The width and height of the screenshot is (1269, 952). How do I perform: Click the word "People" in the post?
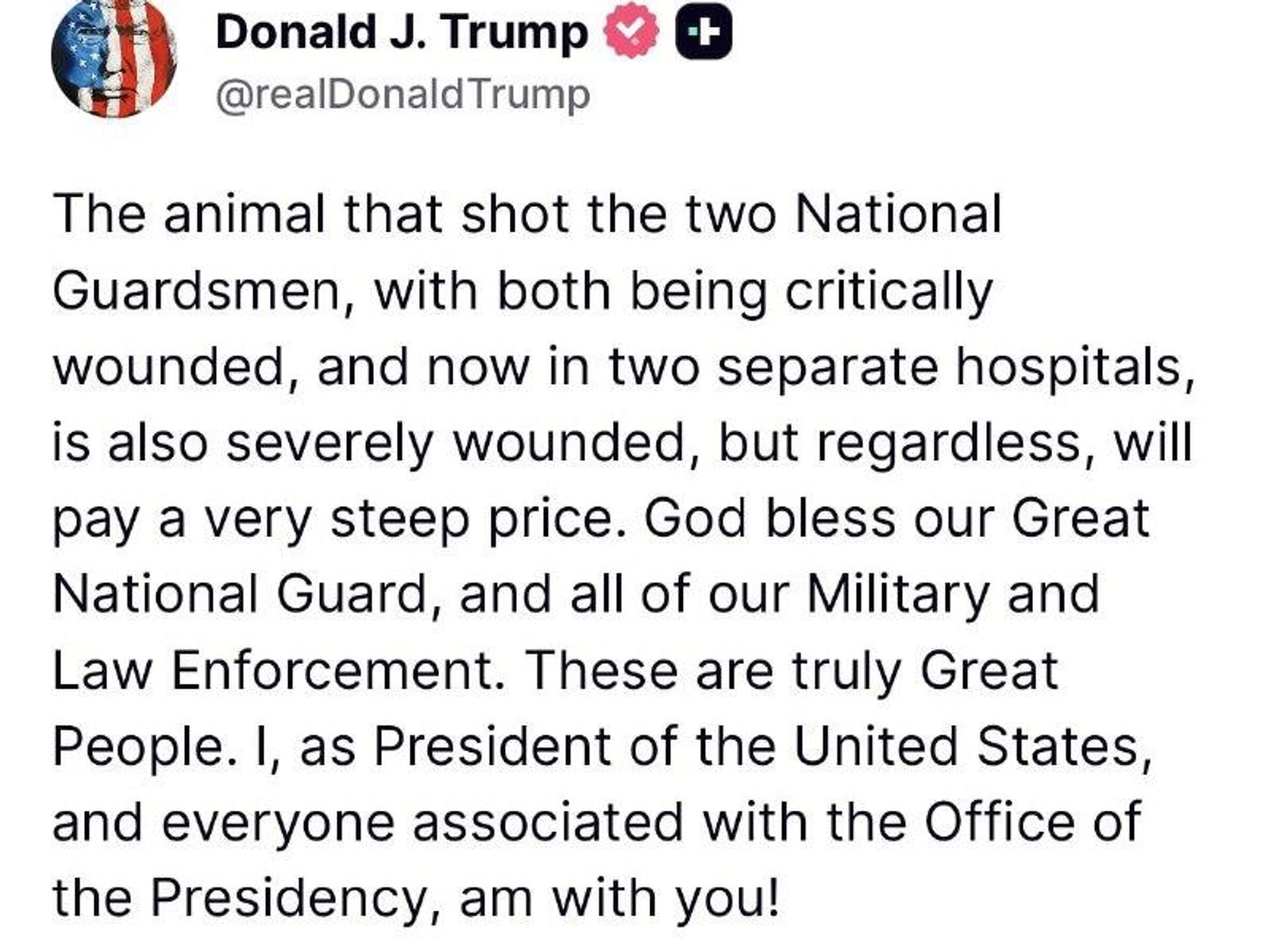(138, 747)
